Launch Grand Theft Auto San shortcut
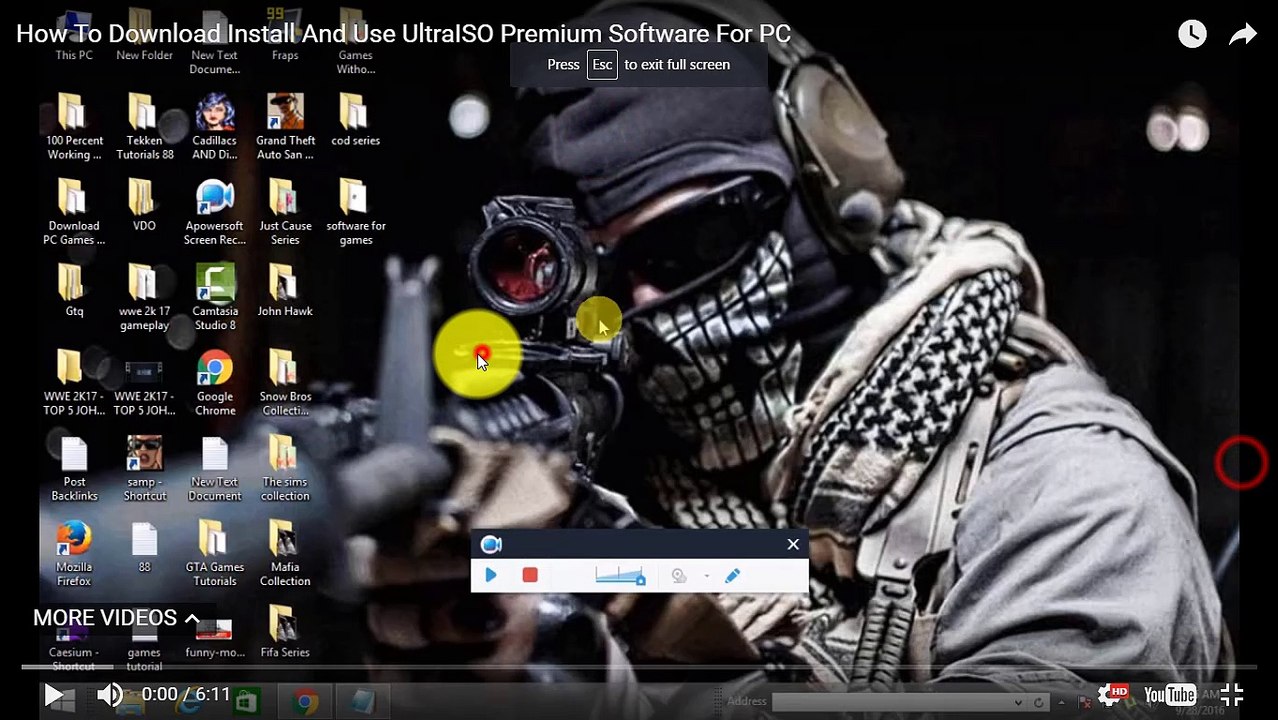Screen dimensions: 1278x720 coord(285,127)
